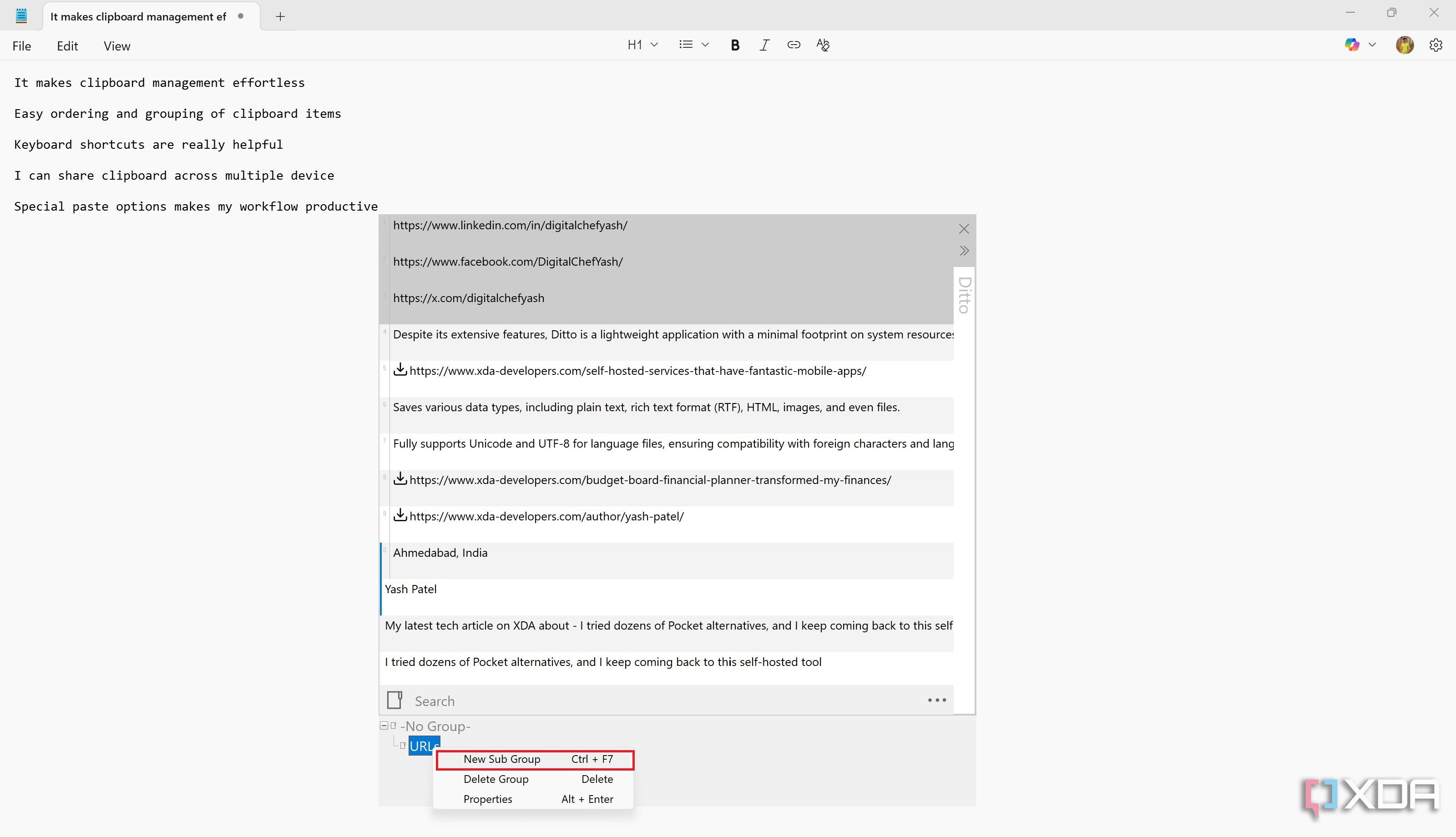The height and width of the screenshot is (837, 1456).
Task: Select the 'Despite its extensive features' clip
Action: pyautogui.click(x=667, y=342)
